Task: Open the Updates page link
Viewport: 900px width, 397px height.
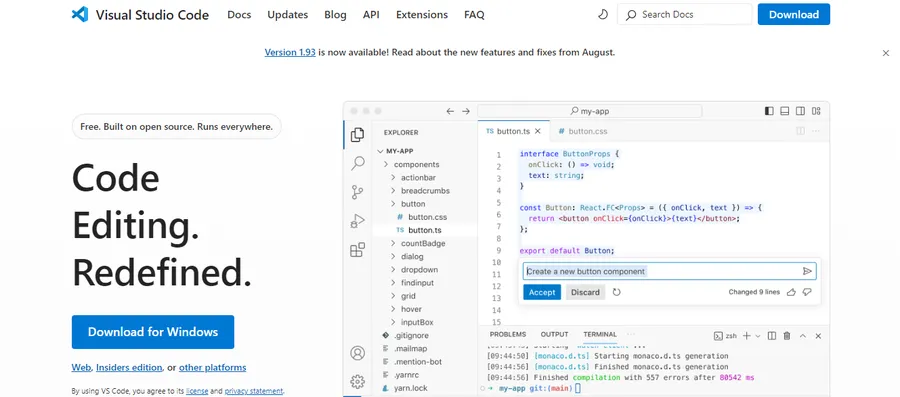Action: [288, 15]
